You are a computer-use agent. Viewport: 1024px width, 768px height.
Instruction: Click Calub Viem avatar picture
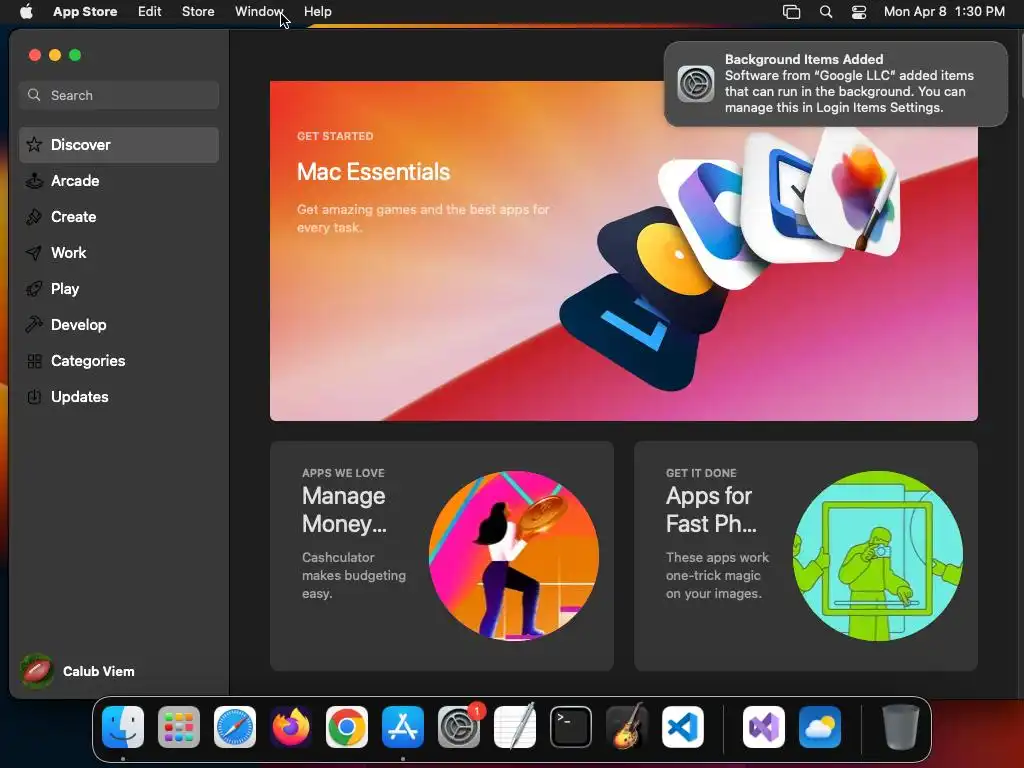(37, 671)
